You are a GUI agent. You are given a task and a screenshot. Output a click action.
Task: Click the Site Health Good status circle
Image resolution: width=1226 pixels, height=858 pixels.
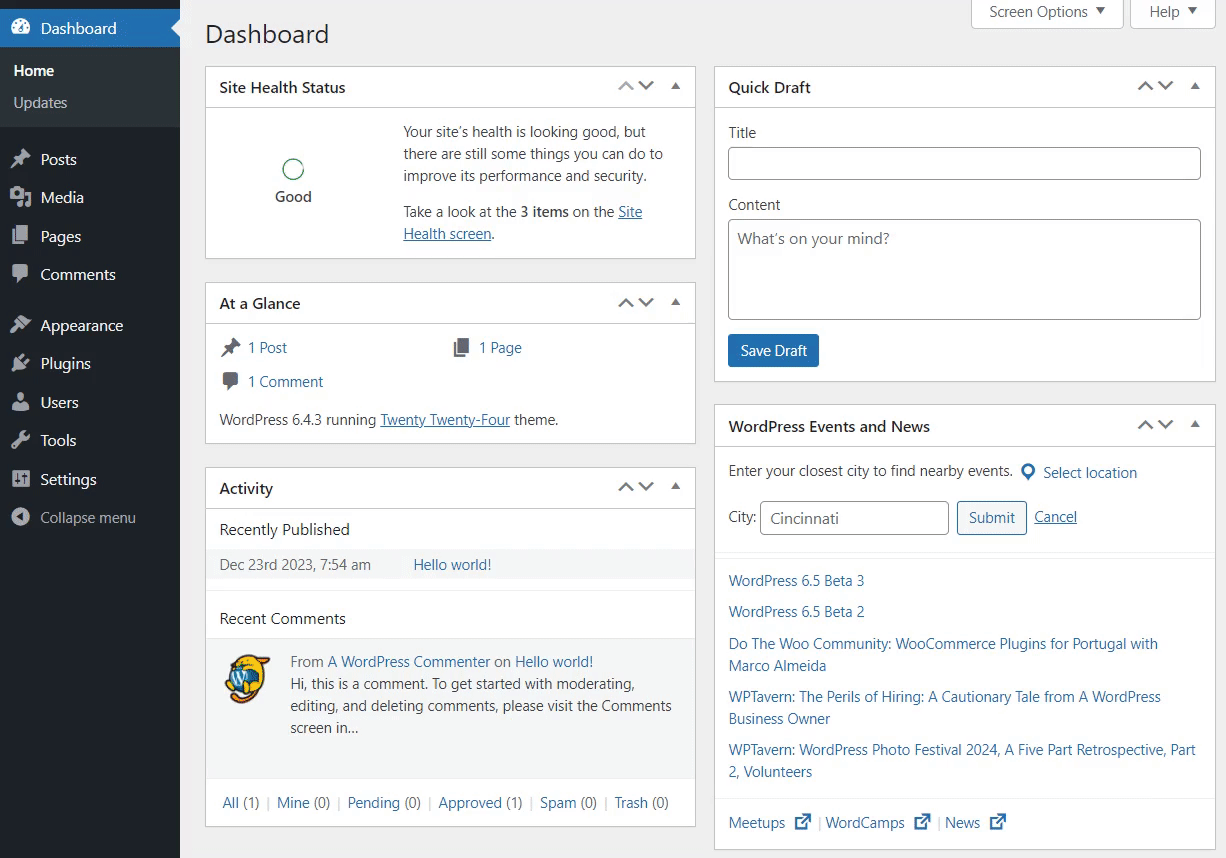293,169
